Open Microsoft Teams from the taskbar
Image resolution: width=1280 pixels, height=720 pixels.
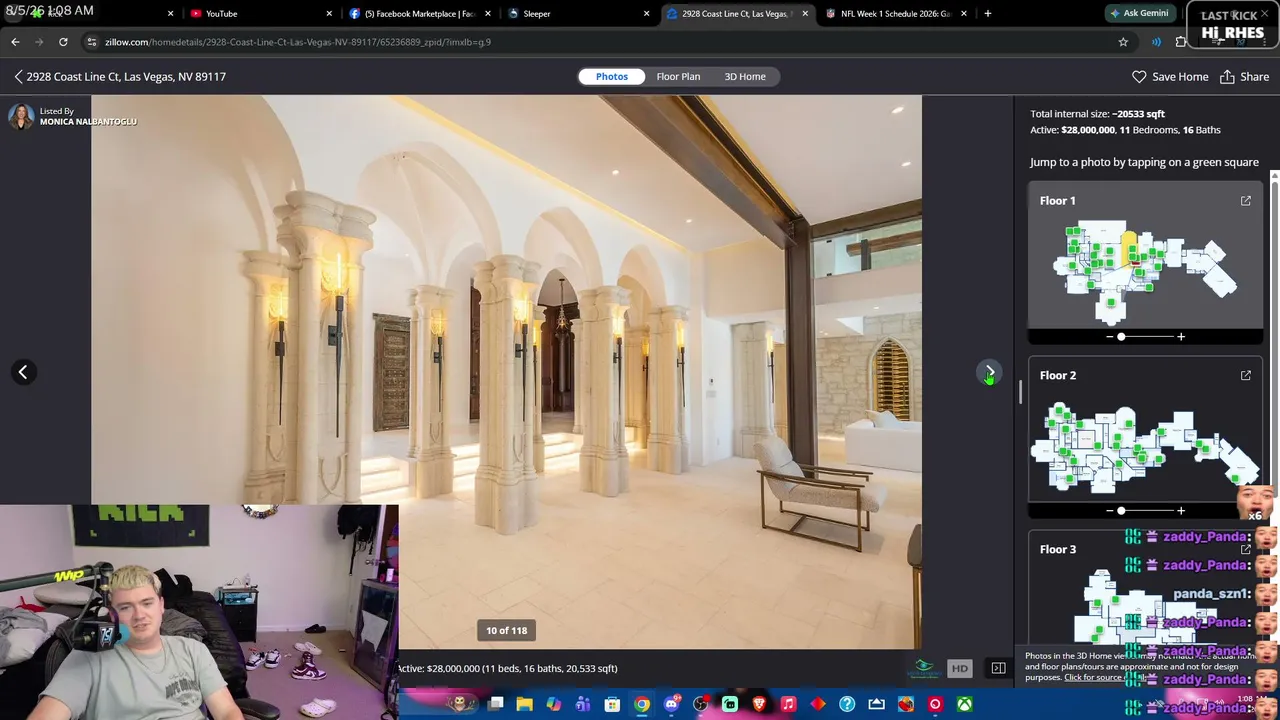pos(583,704)
